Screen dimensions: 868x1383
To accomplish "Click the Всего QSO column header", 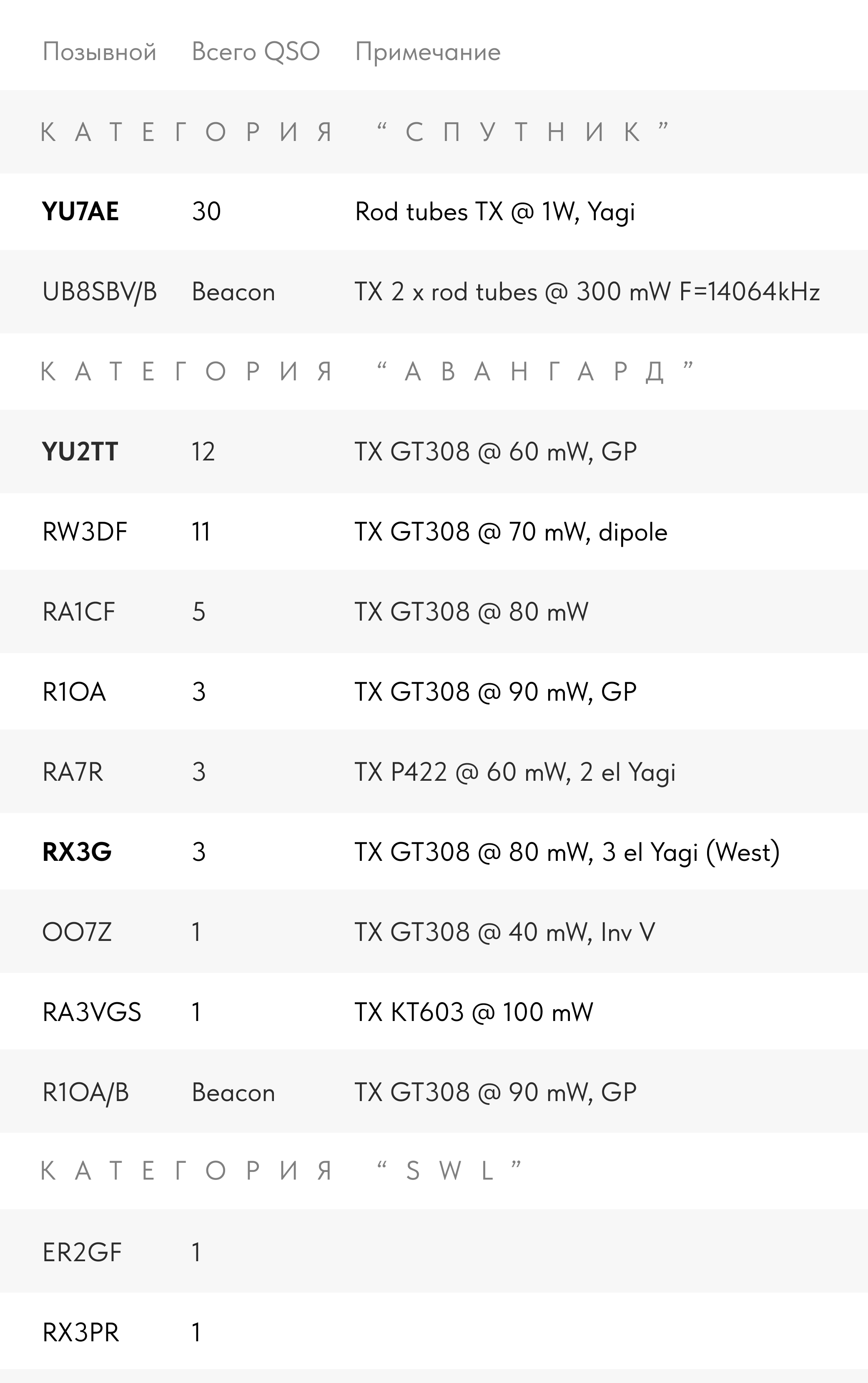I will 256,52.
